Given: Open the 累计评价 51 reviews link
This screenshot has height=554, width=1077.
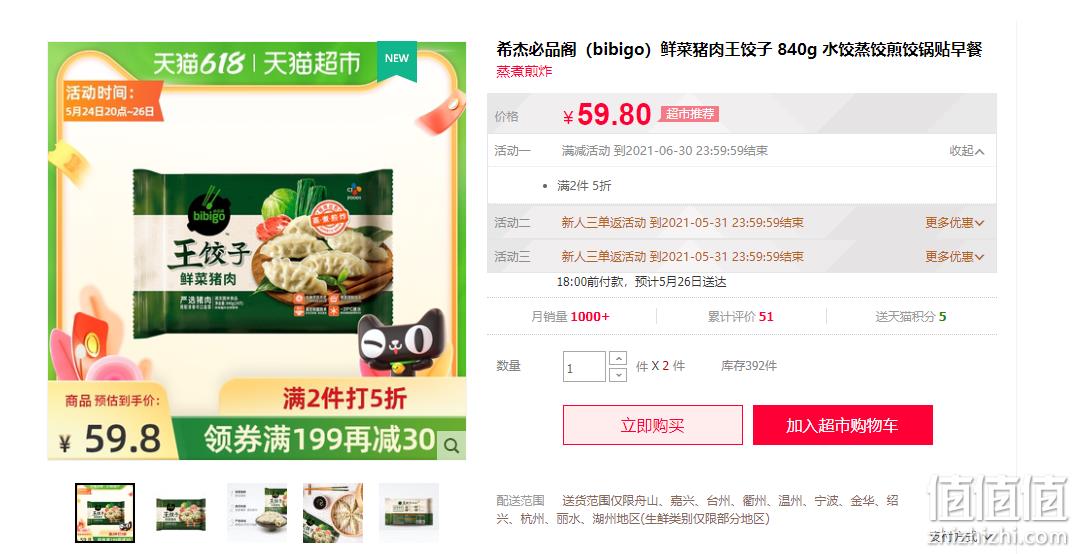Looking at the screenshot, I should pos(740,316).
